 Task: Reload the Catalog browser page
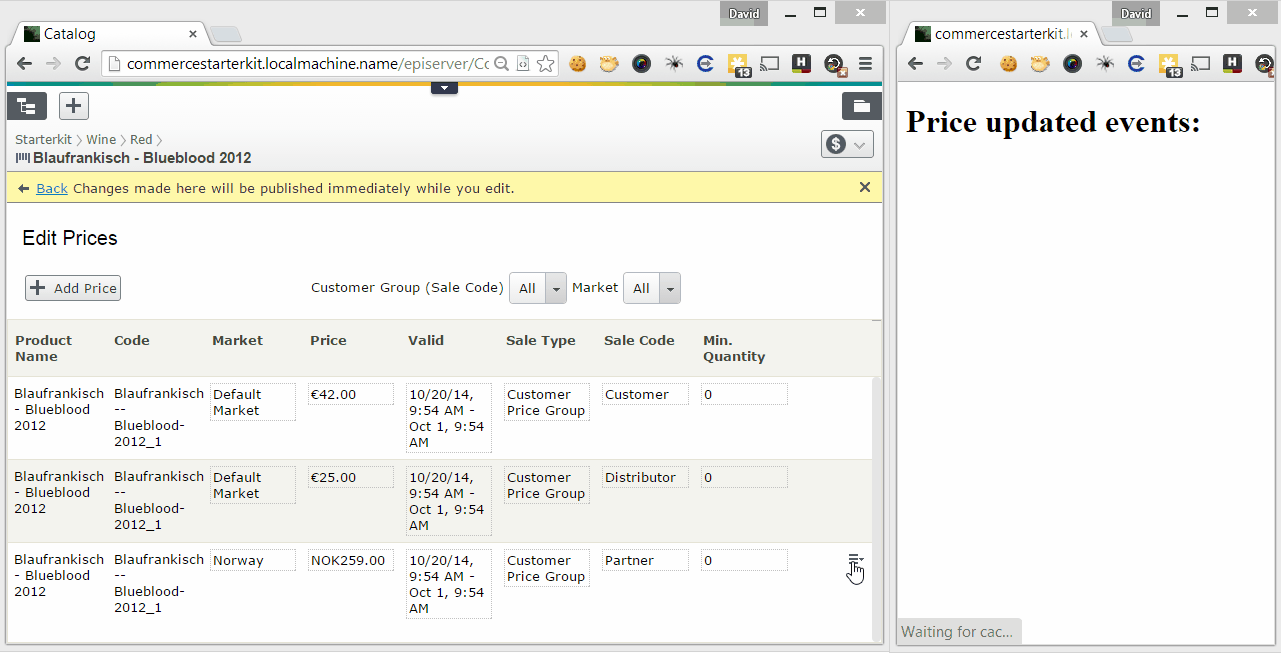(x=83, y=64)
